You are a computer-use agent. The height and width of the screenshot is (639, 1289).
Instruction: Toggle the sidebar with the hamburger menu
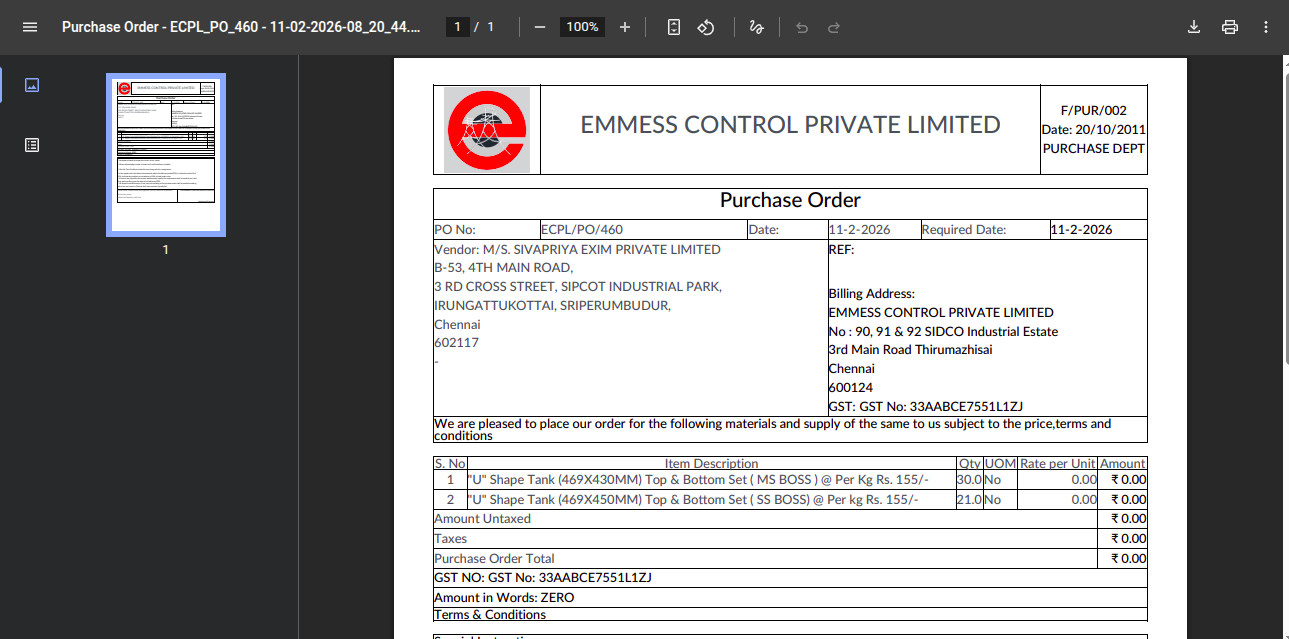(30, 27)
